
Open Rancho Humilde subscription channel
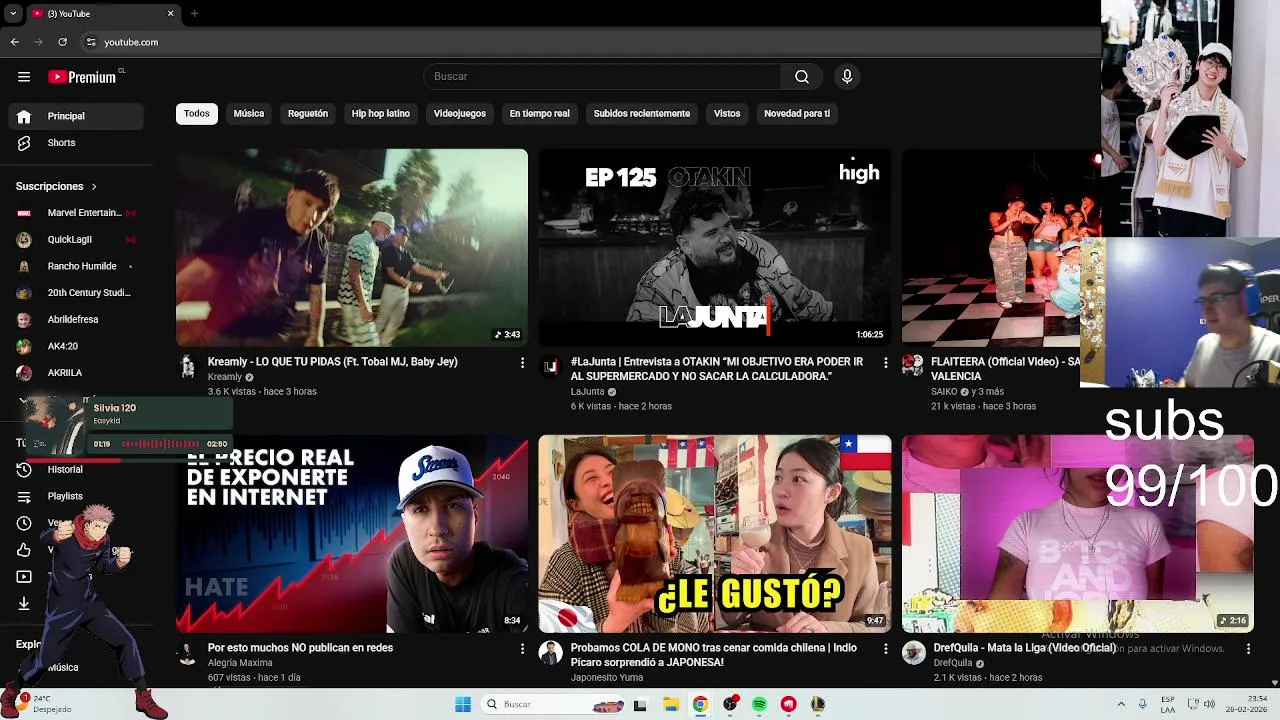tap(76, 266)
